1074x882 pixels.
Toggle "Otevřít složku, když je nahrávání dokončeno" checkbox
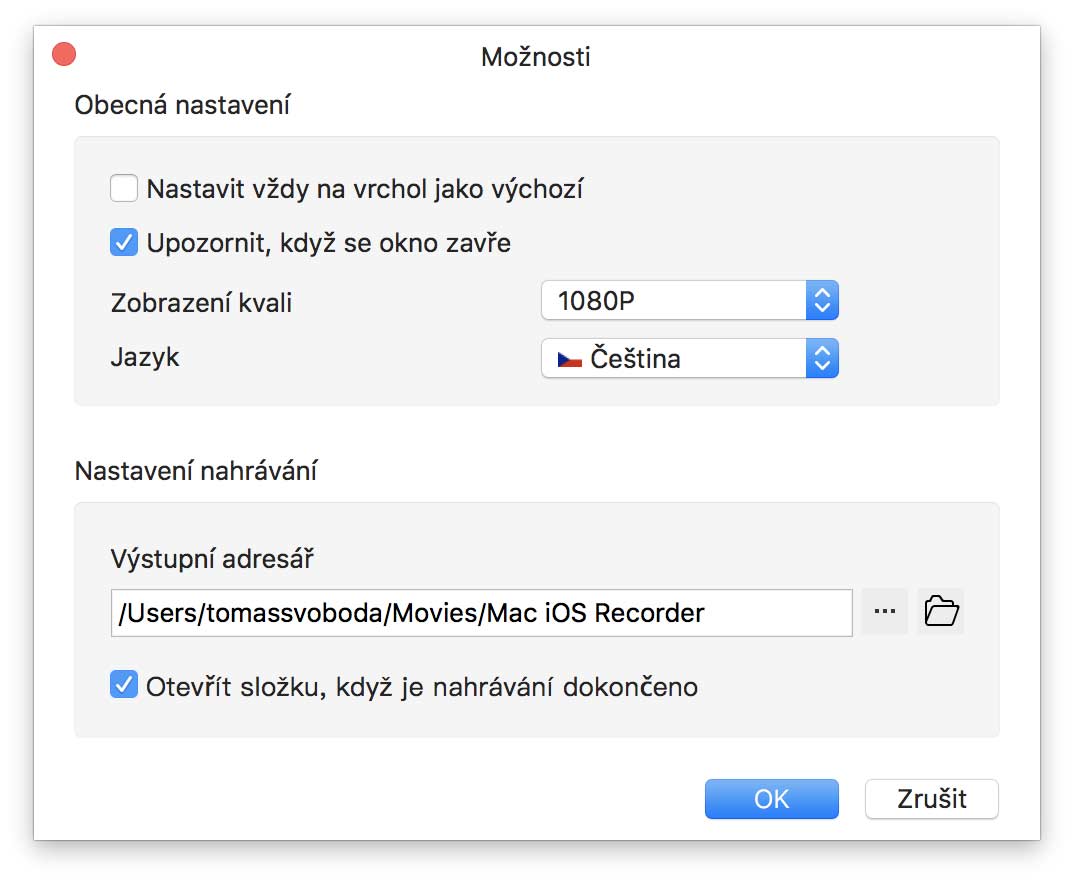pyautogui.click(x=124, y=686)
